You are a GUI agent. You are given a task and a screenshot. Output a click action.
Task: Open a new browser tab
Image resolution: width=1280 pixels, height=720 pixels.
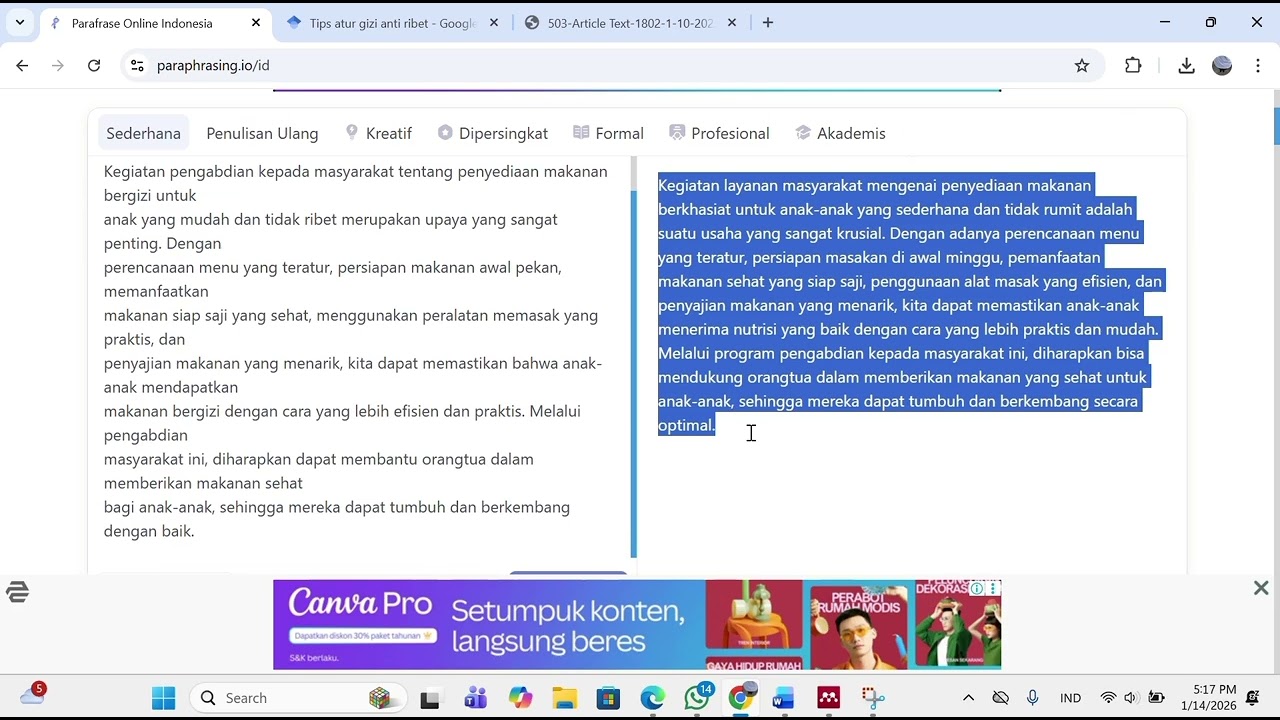pos(768,23)
